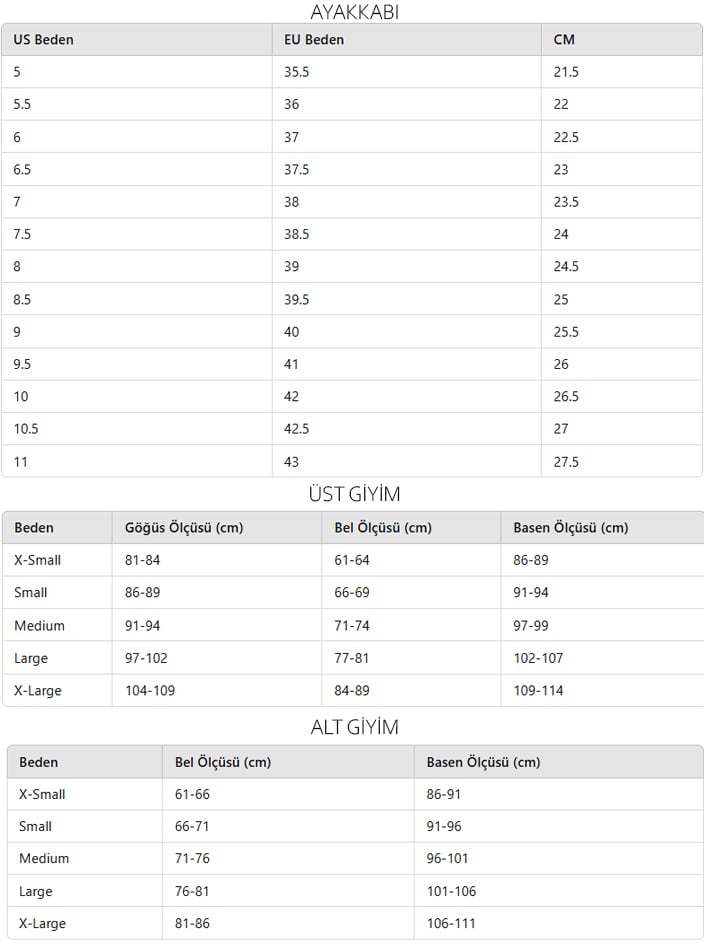
Task: Select the AYAKKABI table title
Action: [x=355, y=12]
